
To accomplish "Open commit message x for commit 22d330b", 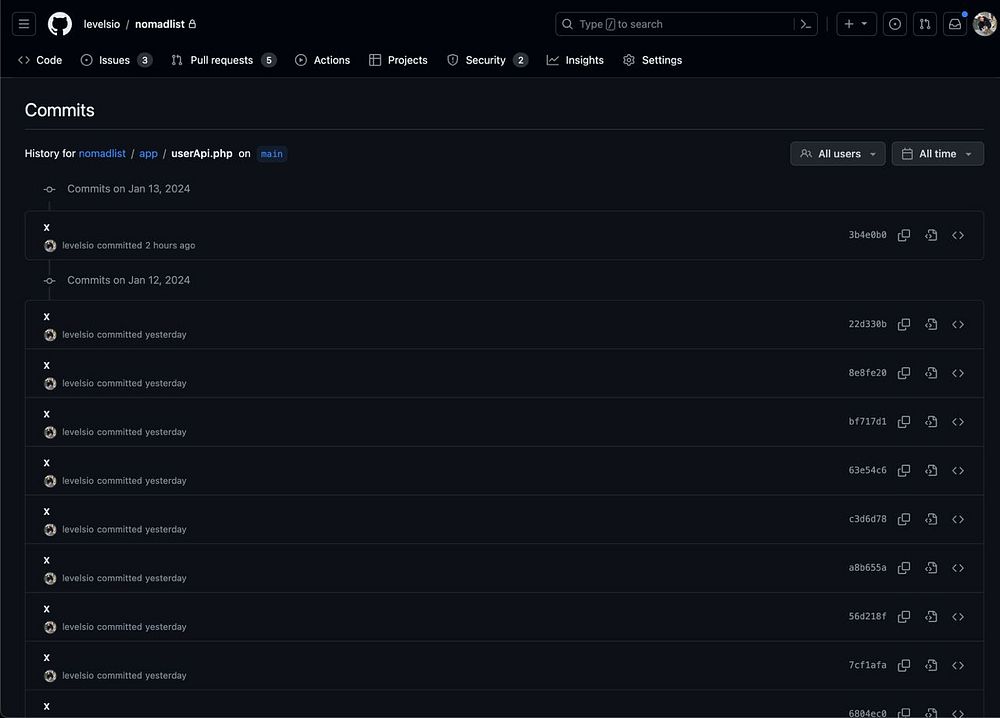I will pos(47,316).
